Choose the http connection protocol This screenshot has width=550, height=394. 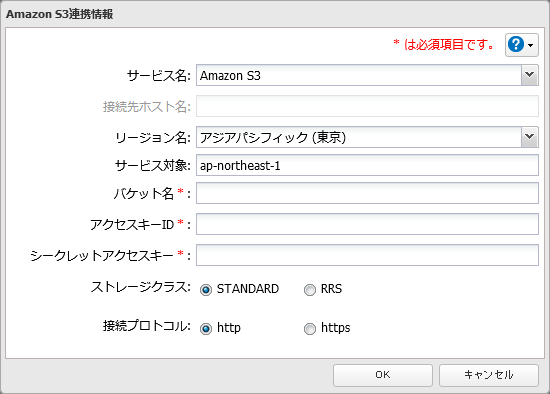(x=206, y=329)
